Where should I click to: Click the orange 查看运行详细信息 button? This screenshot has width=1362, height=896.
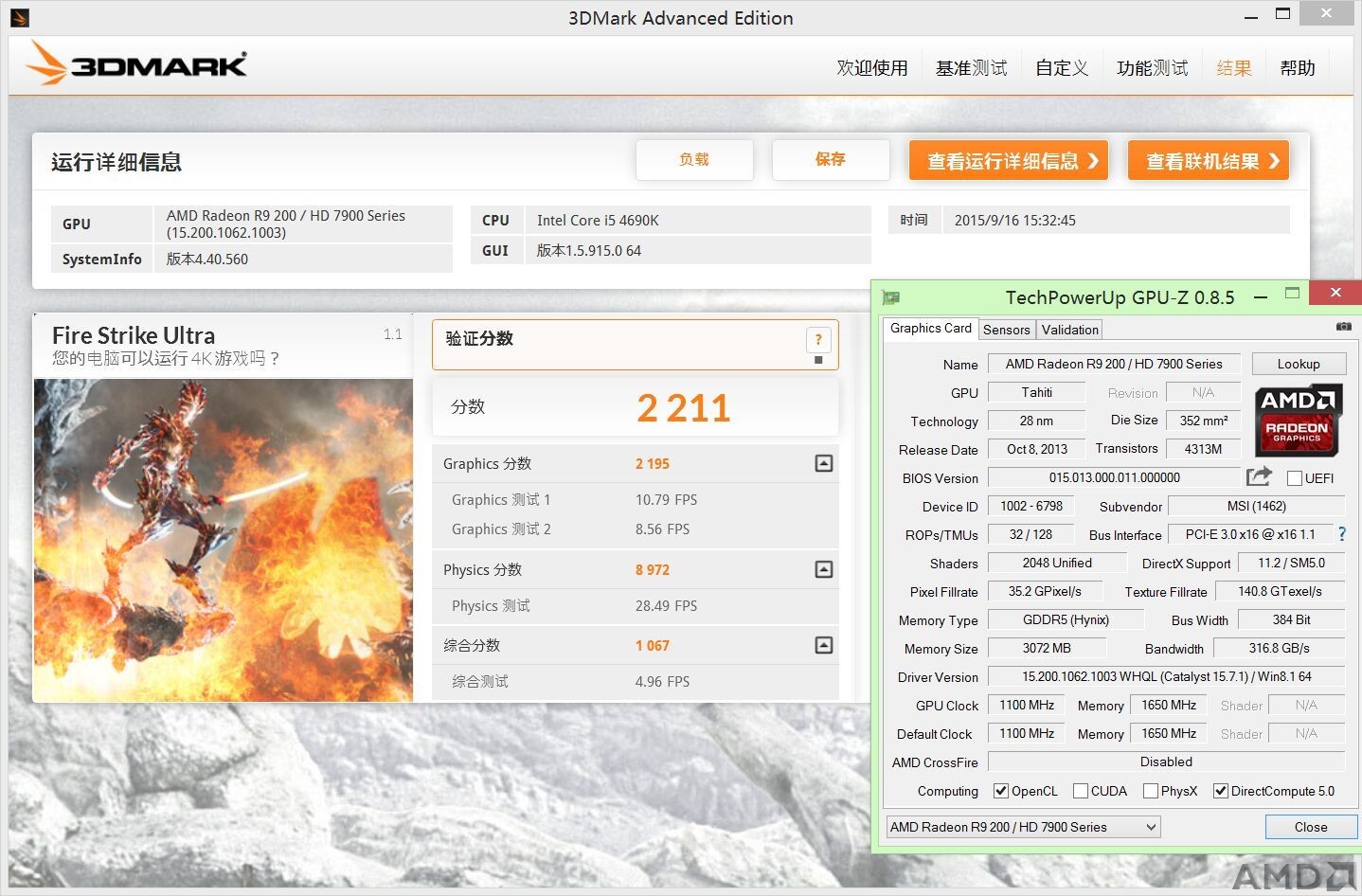1010,161
